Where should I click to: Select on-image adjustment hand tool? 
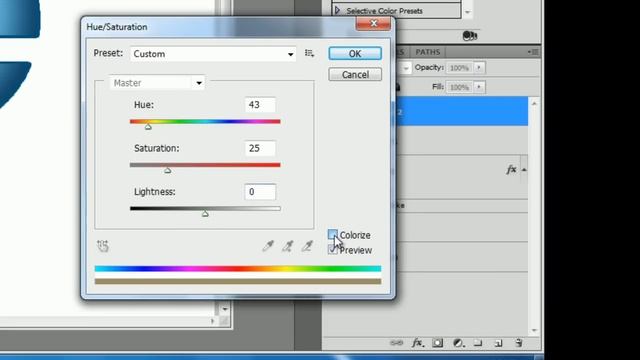click(103, 246)
